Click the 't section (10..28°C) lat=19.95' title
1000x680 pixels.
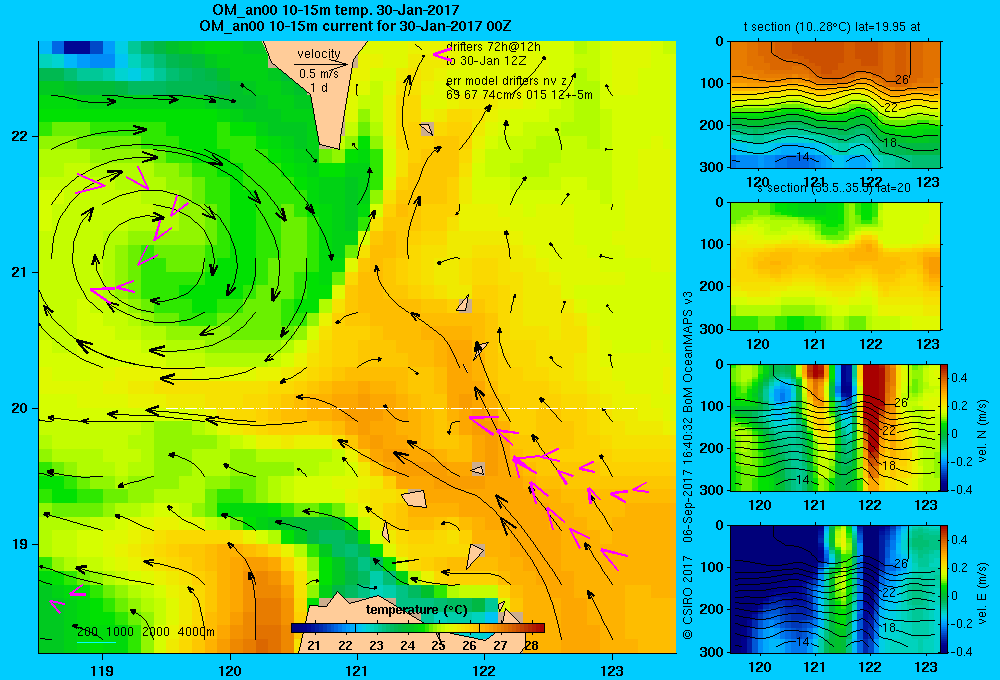832,27
